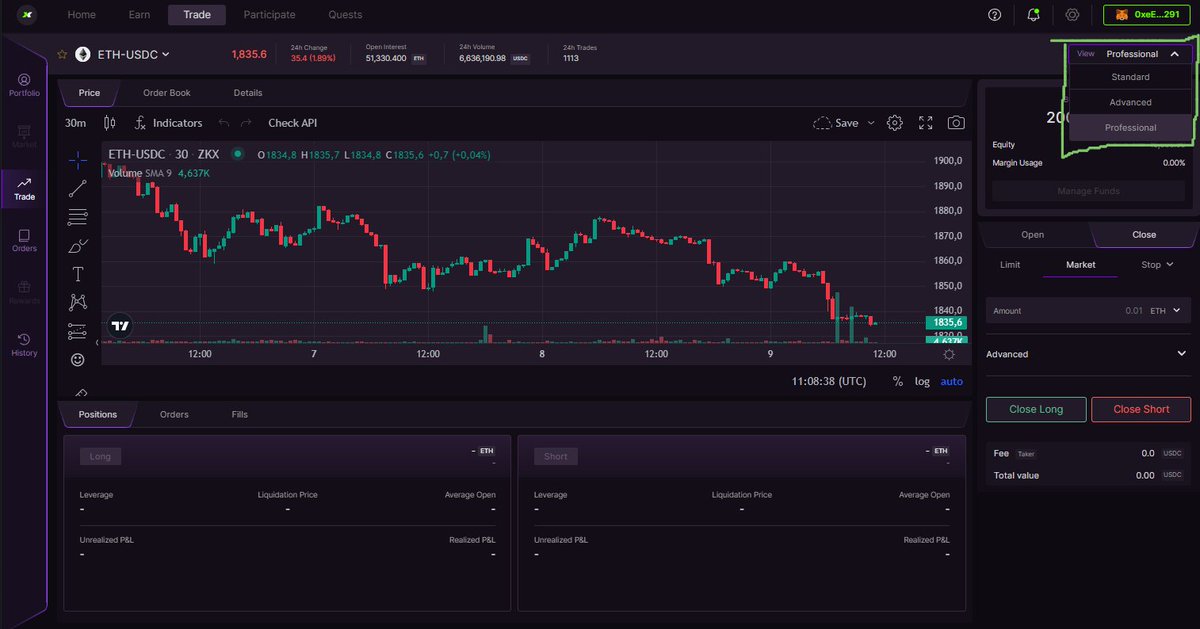The width and height of the screenshot is (1200, 629).
Task: Open app settings gear in header
Action: pos(1072,15)
